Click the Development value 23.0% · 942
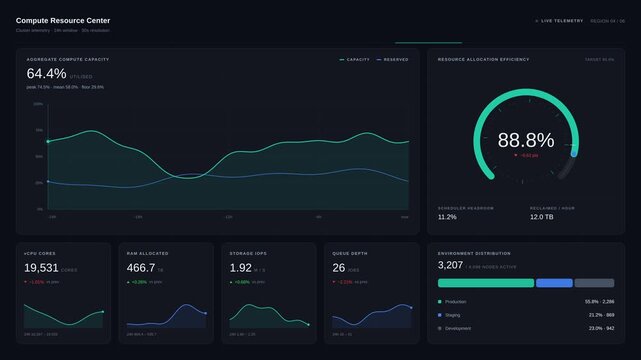The height and width of the screenshot is (360, 641). (x=601, y=328)
